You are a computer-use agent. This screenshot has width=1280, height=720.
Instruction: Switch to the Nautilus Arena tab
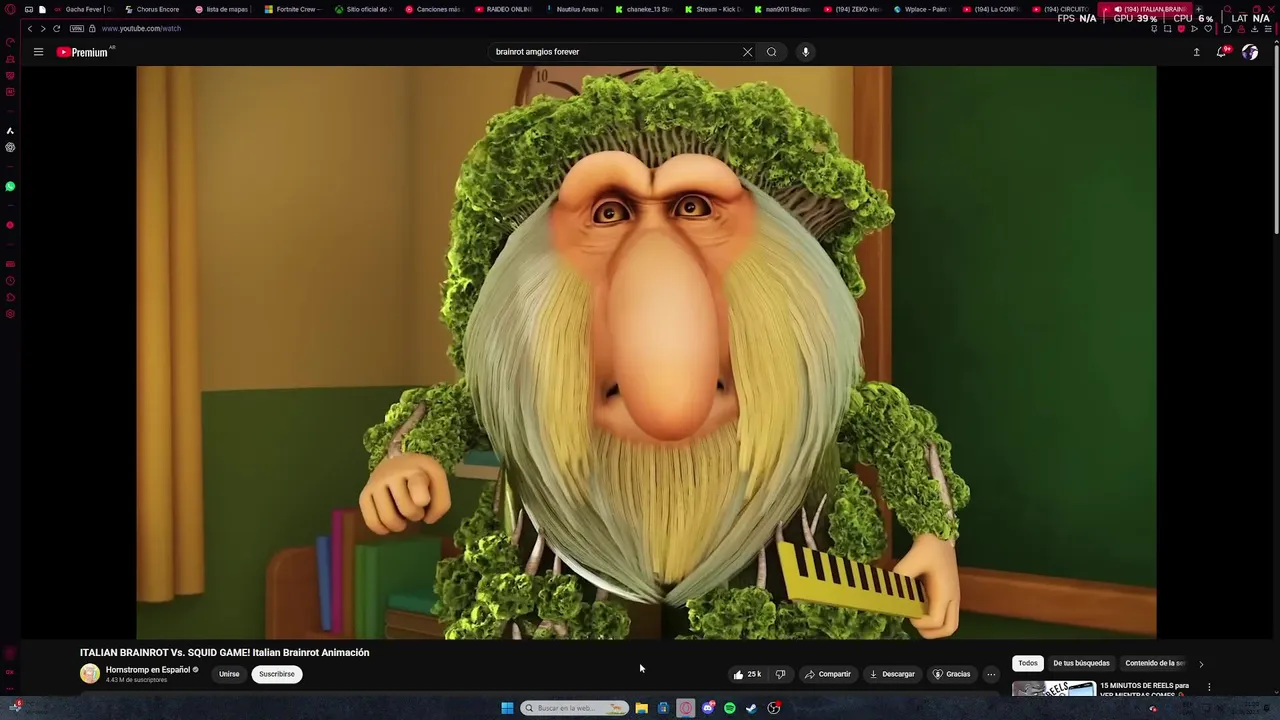point(573,9)
